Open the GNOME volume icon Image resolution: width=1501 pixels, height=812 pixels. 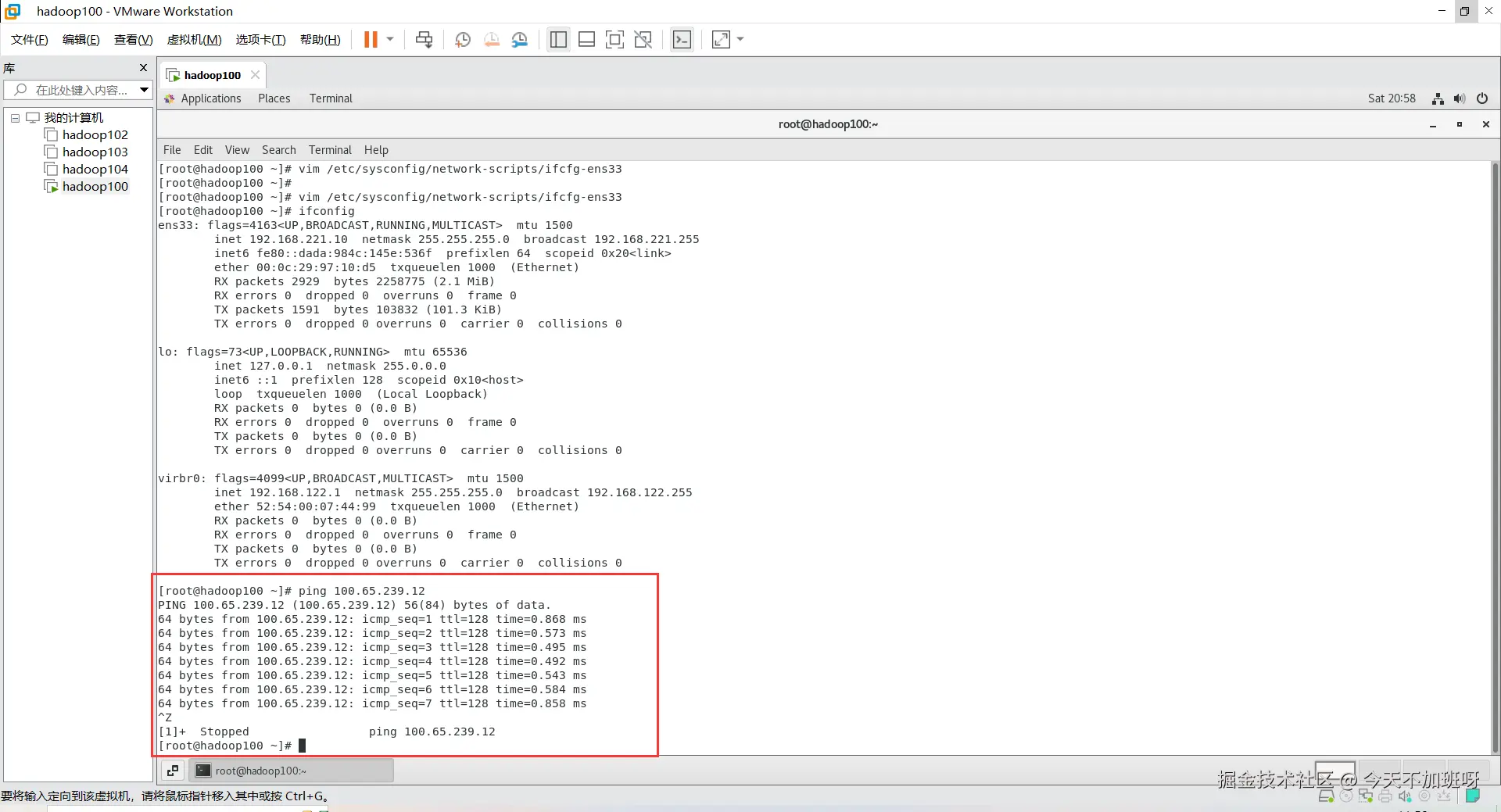coord(1460,98)
